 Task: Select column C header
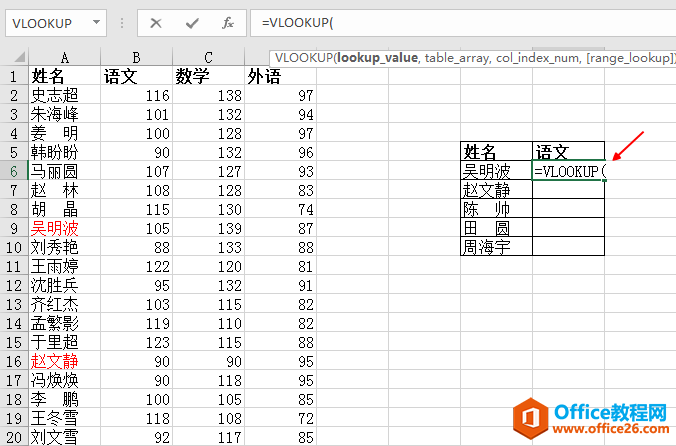tap(208, 57)
